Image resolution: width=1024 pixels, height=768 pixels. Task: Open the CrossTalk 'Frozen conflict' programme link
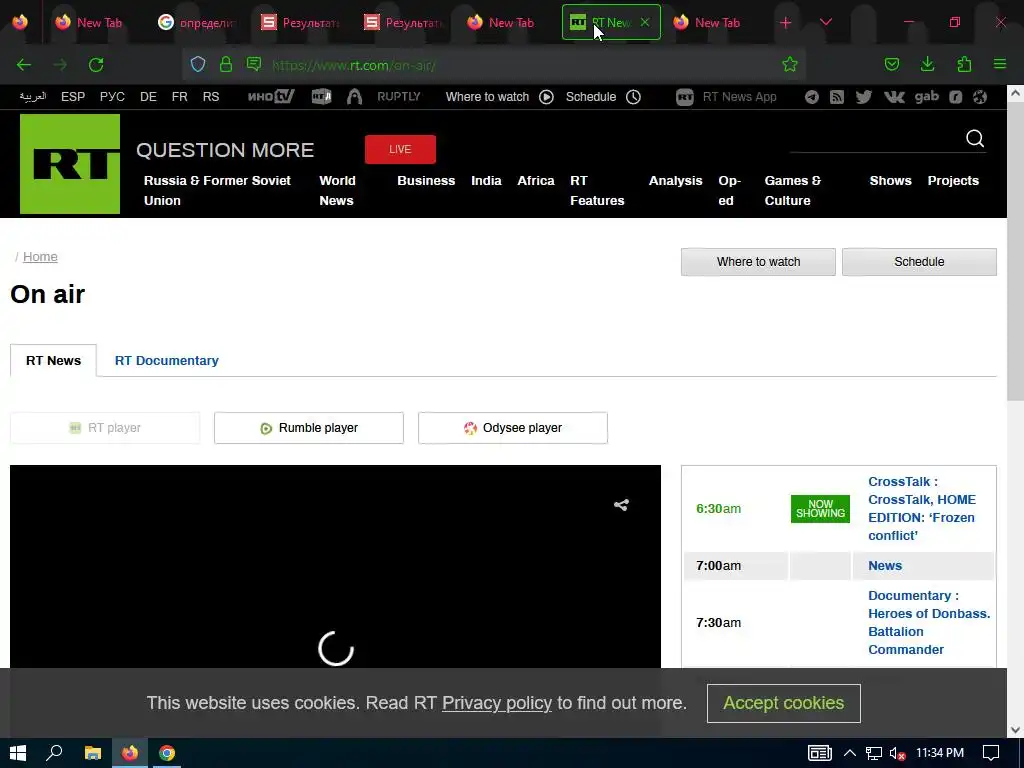coord(922,508)
